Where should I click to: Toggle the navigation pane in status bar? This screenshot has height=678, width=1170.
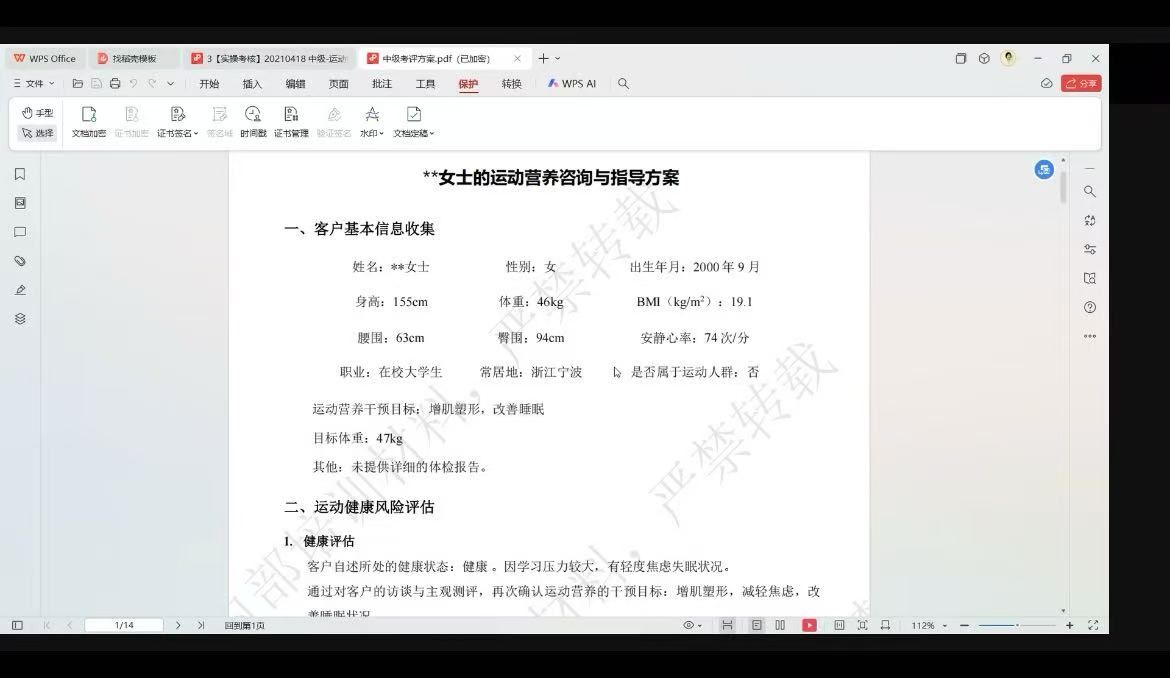pyautogui.click(x=17, y=625)
